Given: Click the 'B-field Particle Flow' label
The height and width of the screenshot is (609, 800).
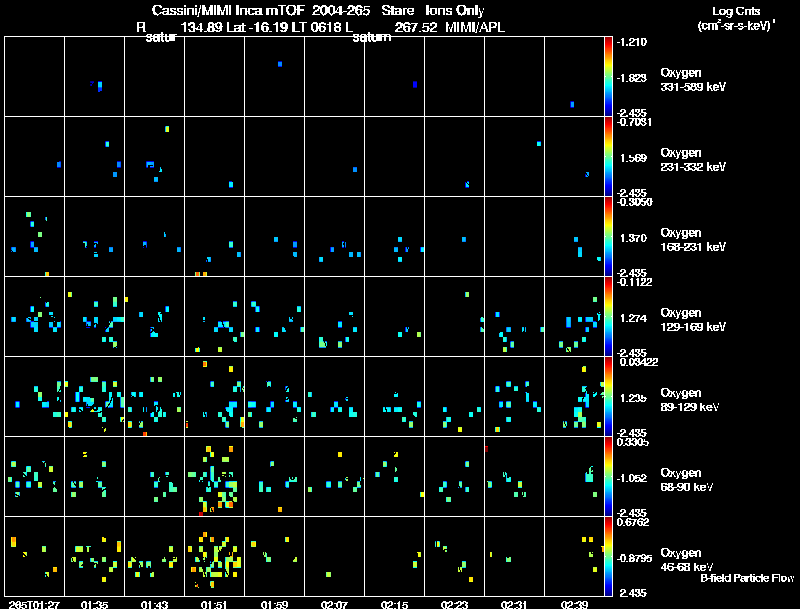Looking at the screenshot, I should pyautogui.click(x=747, y=578).
